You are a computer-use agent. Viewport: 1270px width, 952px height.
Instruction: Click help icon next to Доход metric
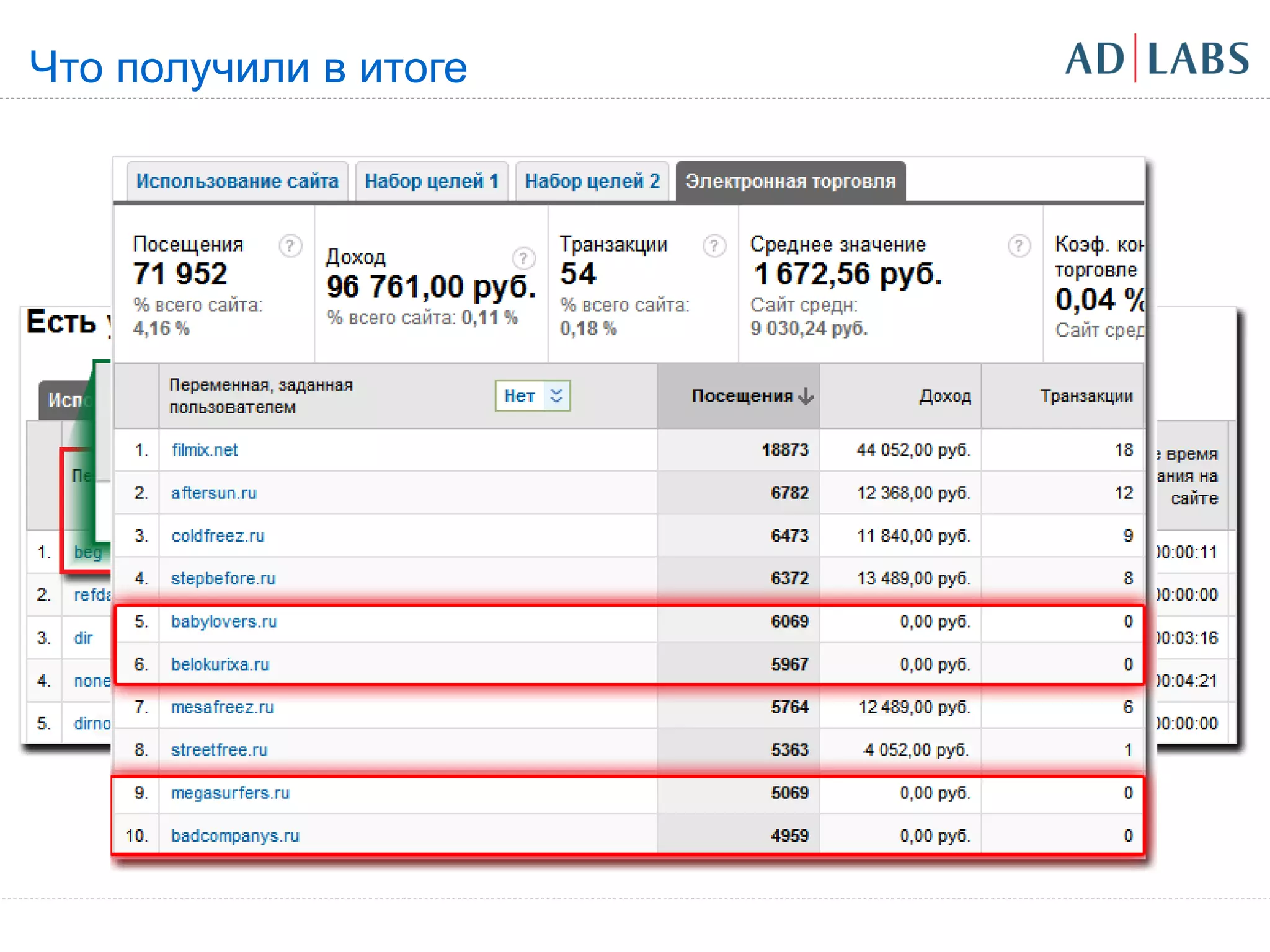point(523,258)
